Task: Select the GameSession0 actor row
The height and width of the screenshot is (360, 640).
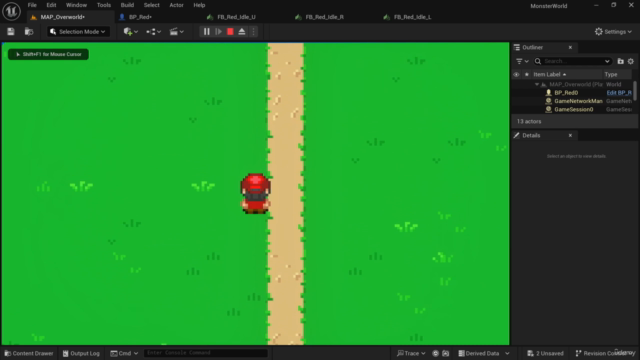Action: [x=572, y=109]
